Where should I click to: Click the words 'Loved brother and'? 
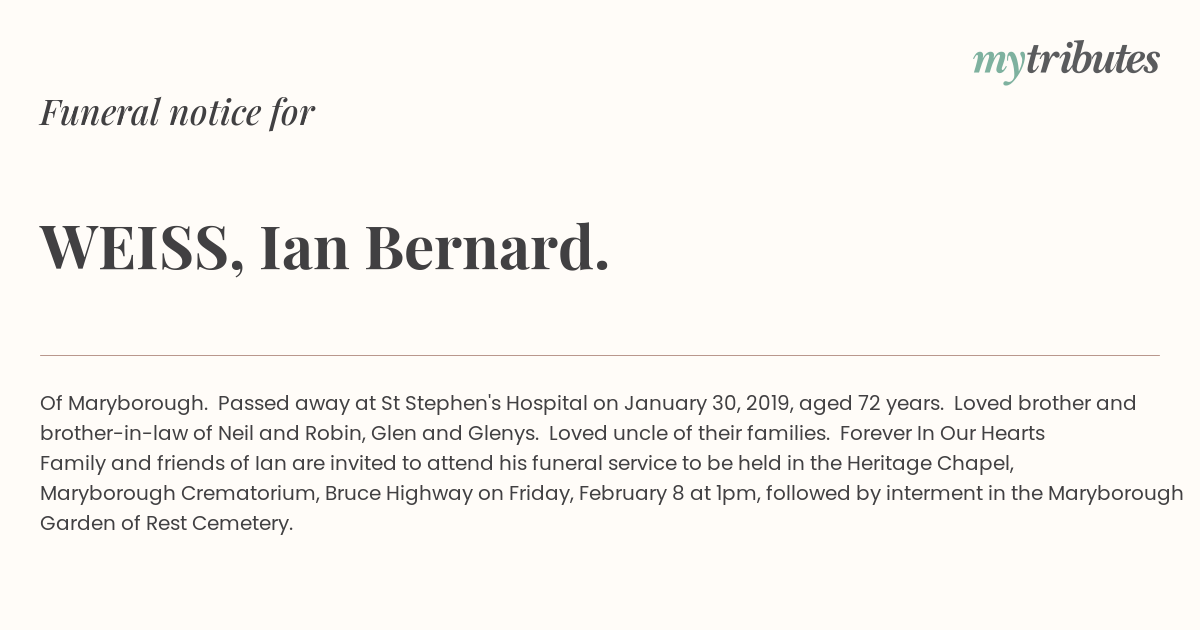[x=1045, y=403]
